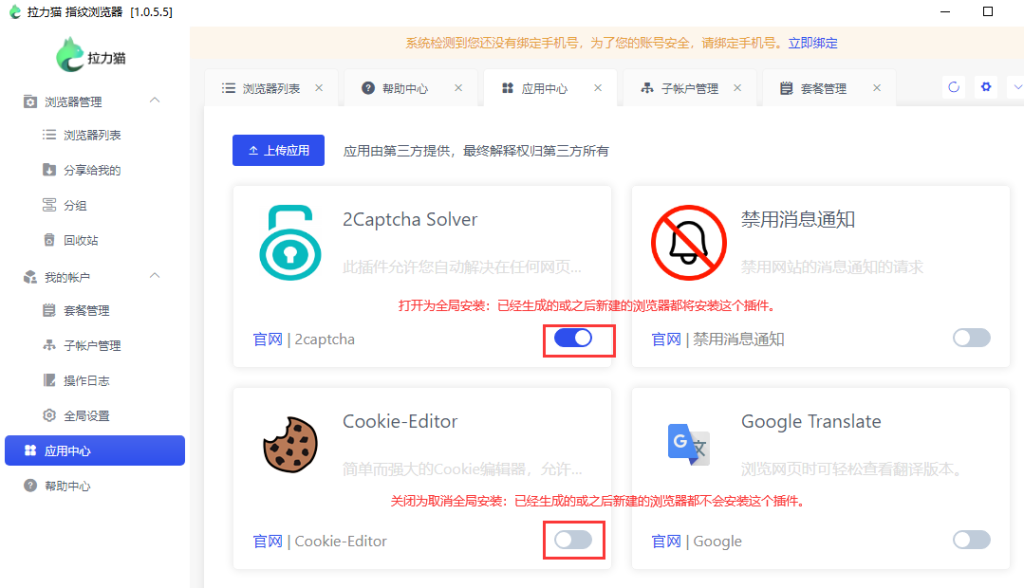Click the settings gear in tab bar
The height and width of the screenshot is (588, 1024).
pyautogui.click(x=986, y=87)
